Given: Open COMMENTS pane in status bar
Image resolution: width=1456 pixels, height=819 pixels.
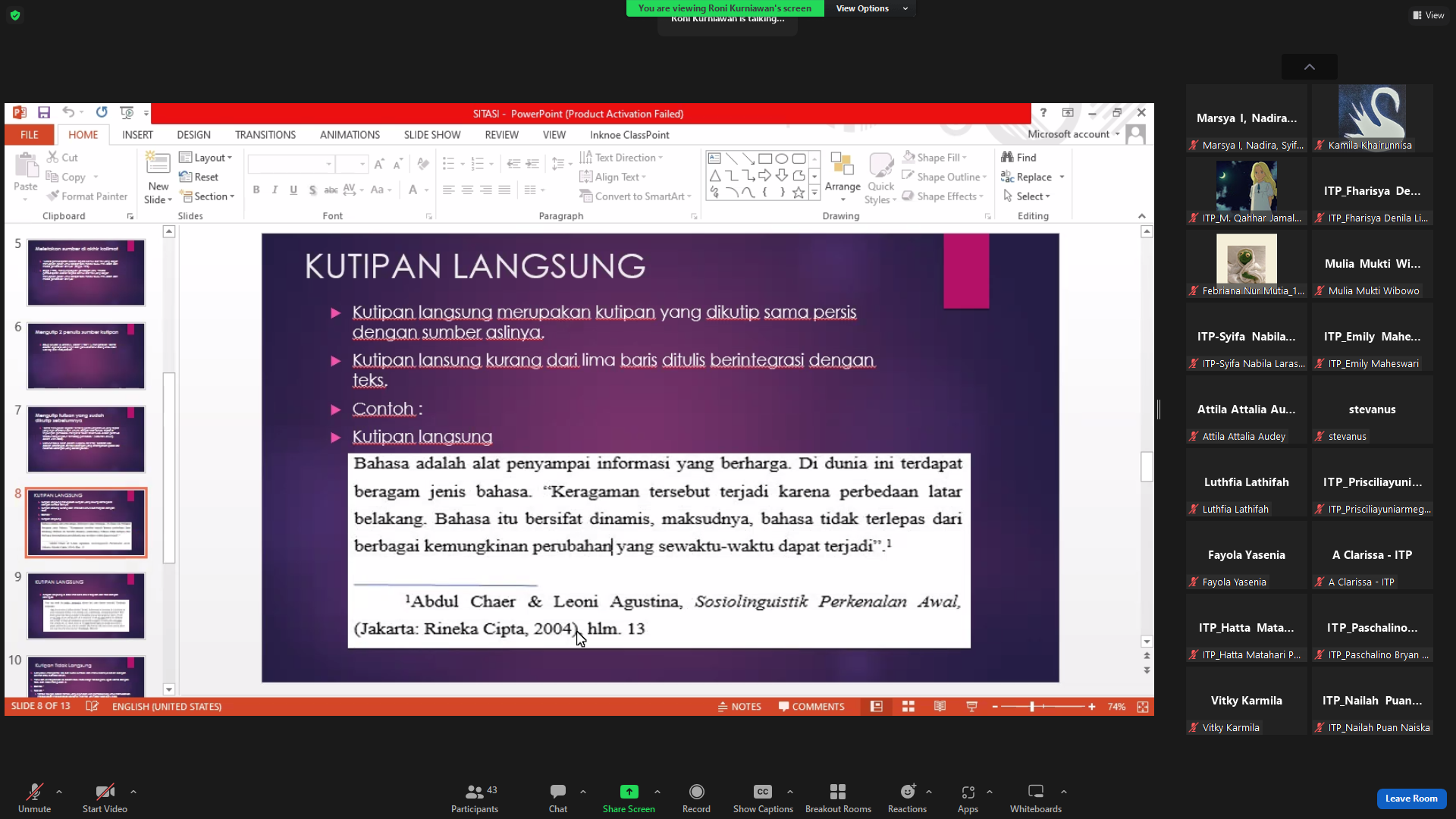Looking at the screenshot, I should [x=811, y=706].
